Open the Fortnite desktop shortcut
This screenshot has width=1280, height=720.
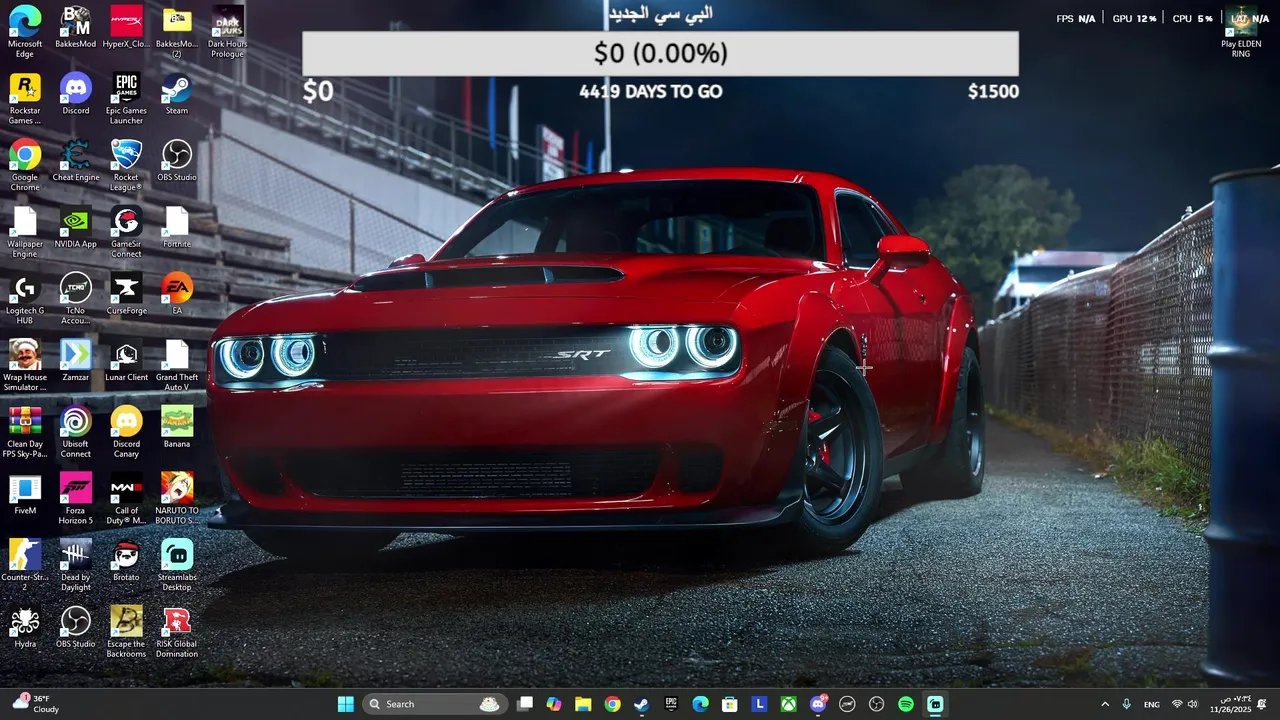point(177,226)
